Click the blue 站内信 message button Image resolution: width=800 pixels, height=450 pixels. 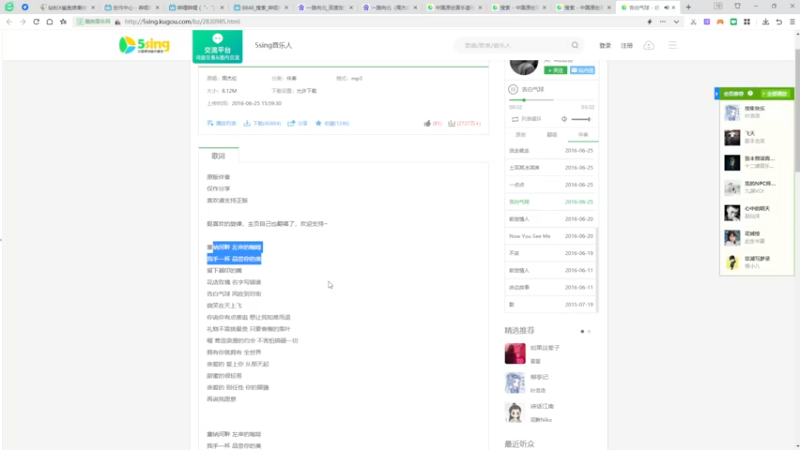(582, 70)
